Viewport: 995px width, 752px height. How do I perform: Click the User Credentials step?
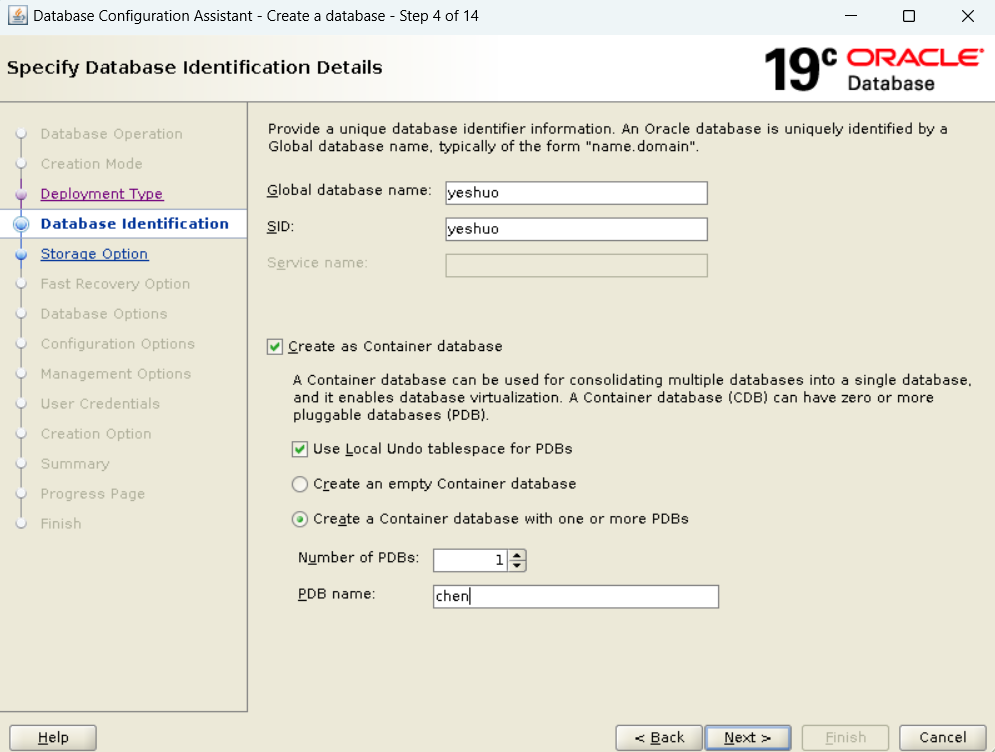tap(100, 404)
